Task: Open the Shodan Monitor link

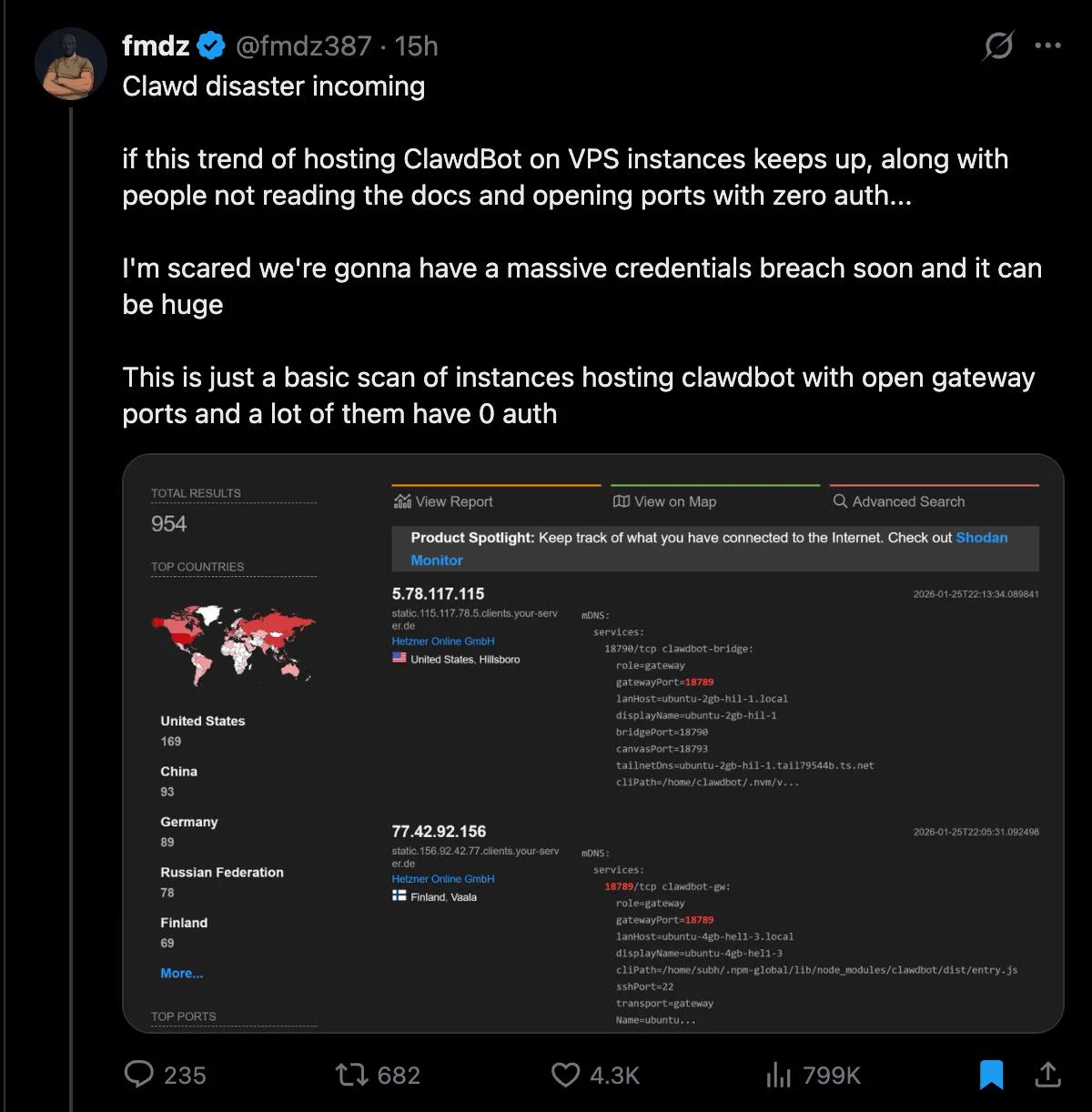Action: pyautogui.click(x=982, y=538)
